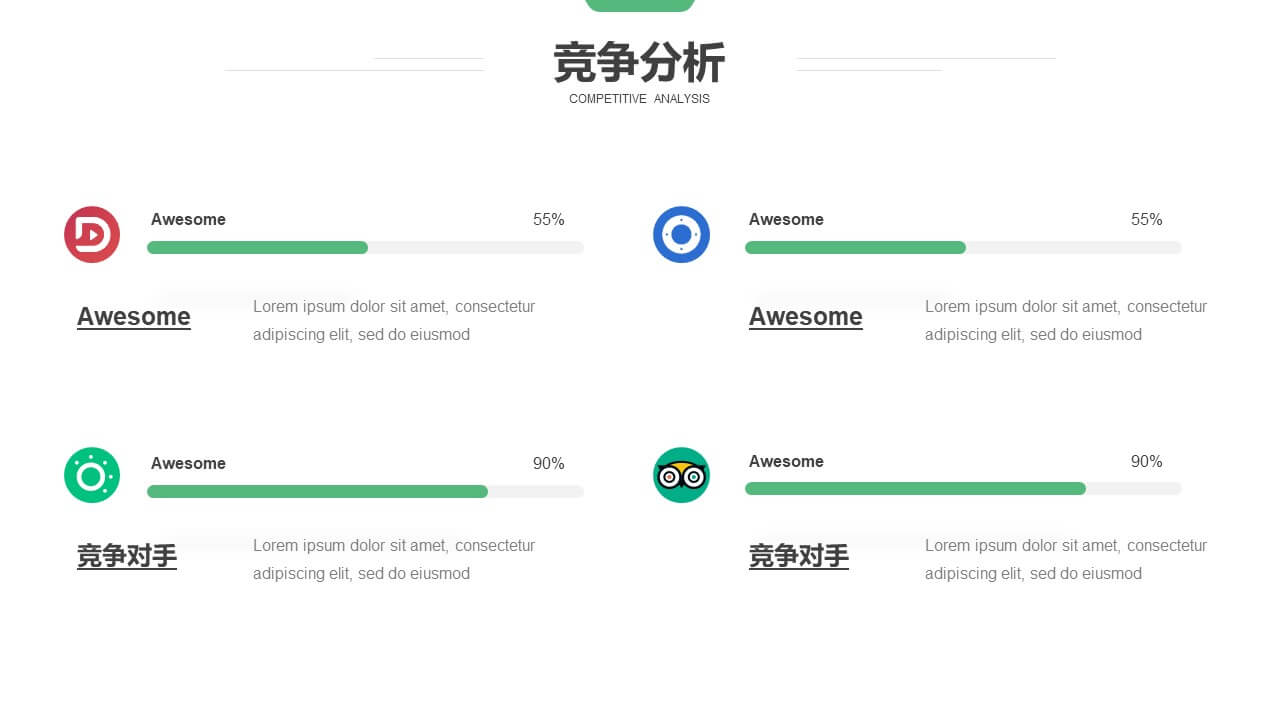1280x720 pixels.
Task: Click the top-right 55% progress bar
Action: 963,247
